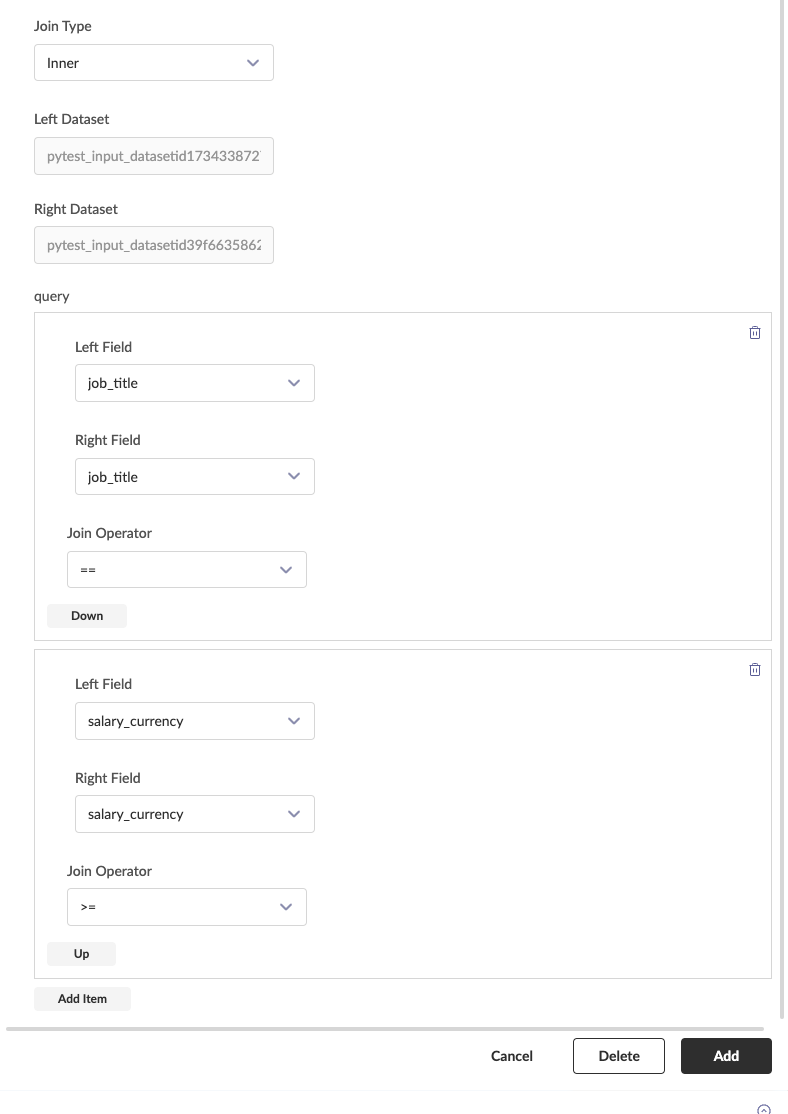Click the Left Dataset input field
This screenshot has width=788, height=1114.
[x=154, y=157]
